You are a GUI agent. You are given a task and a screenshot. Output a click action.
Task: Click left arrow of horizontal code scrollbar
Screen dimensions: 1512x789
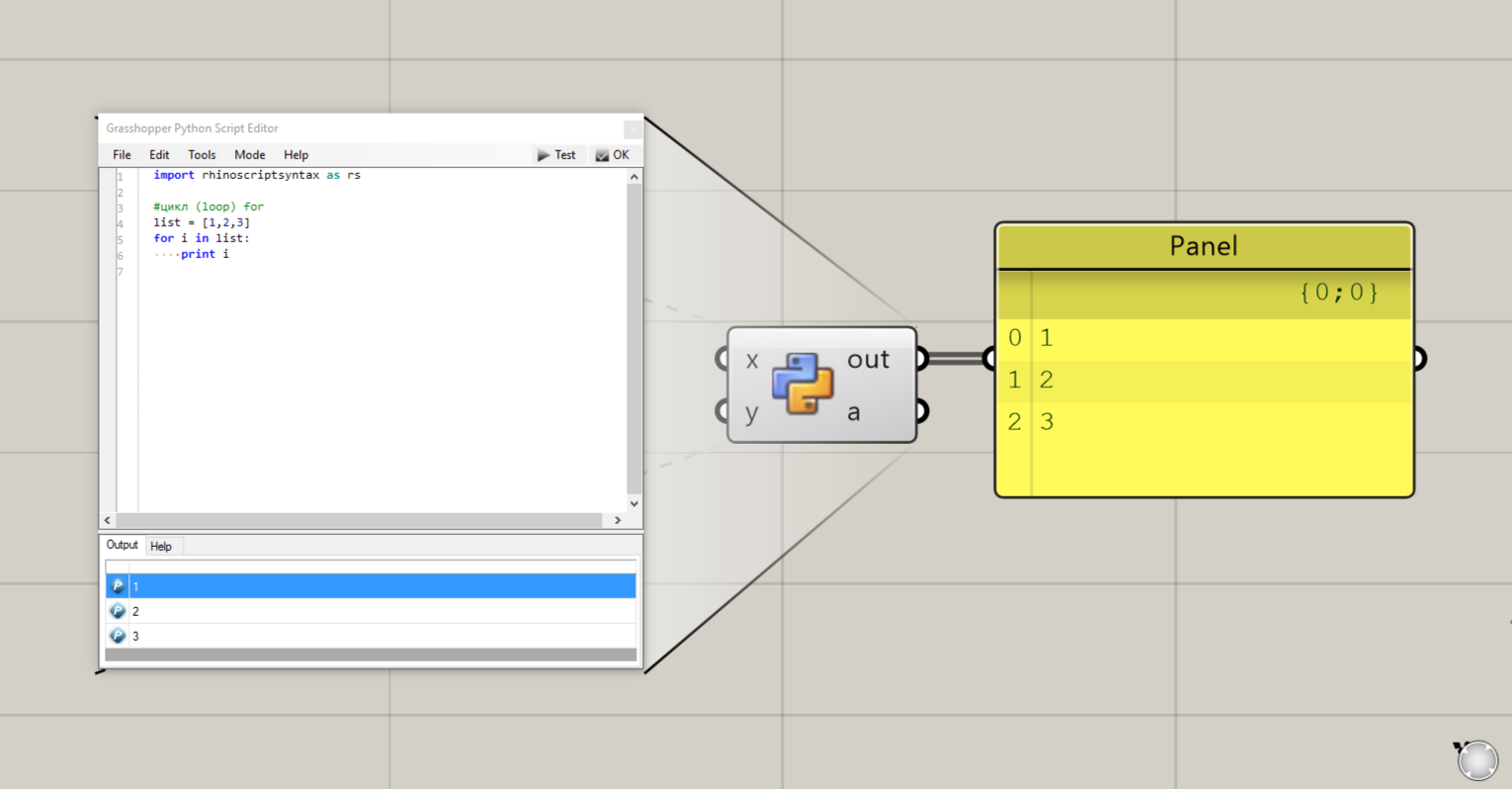[x=108, y=520]
